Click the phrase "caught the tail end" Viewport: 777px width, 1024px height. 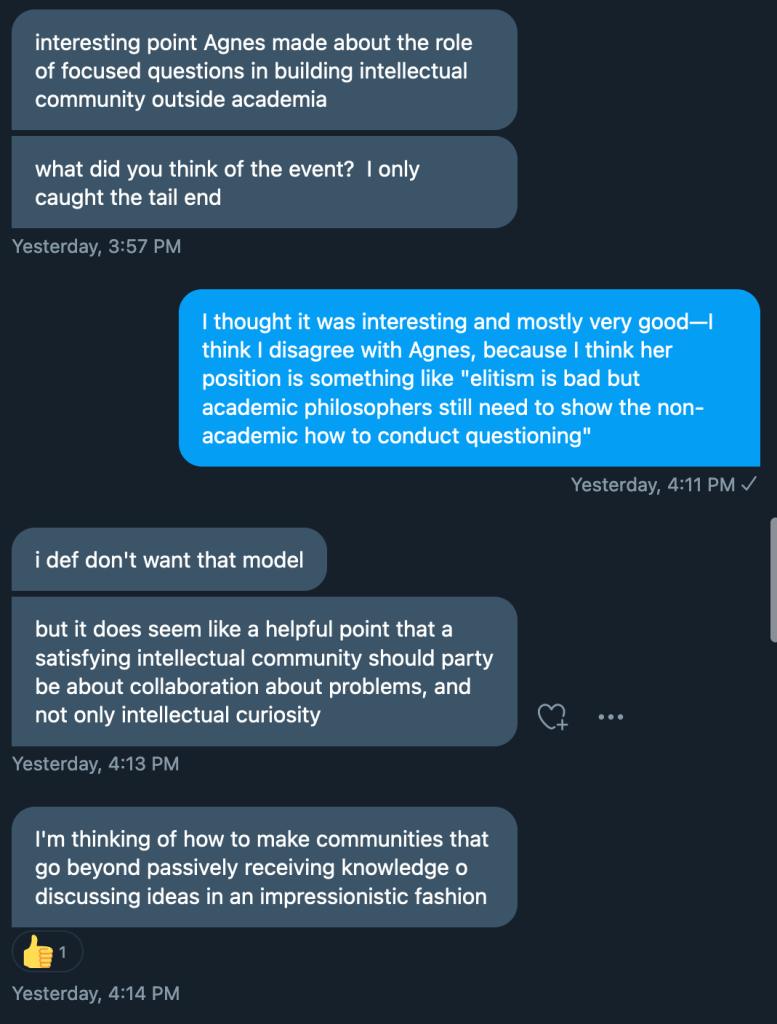(x=128, y=197)
